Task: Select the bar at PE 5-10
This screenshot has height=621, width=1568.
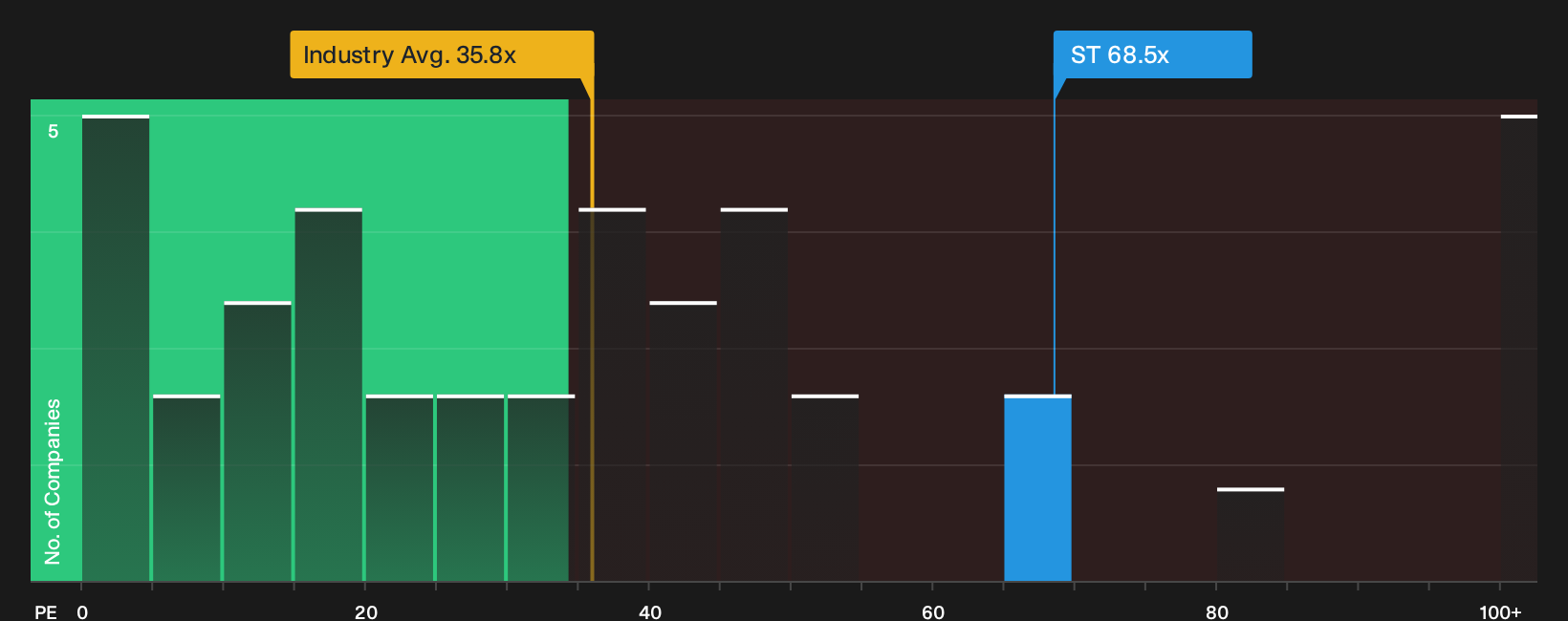Action: click(186, 488)
